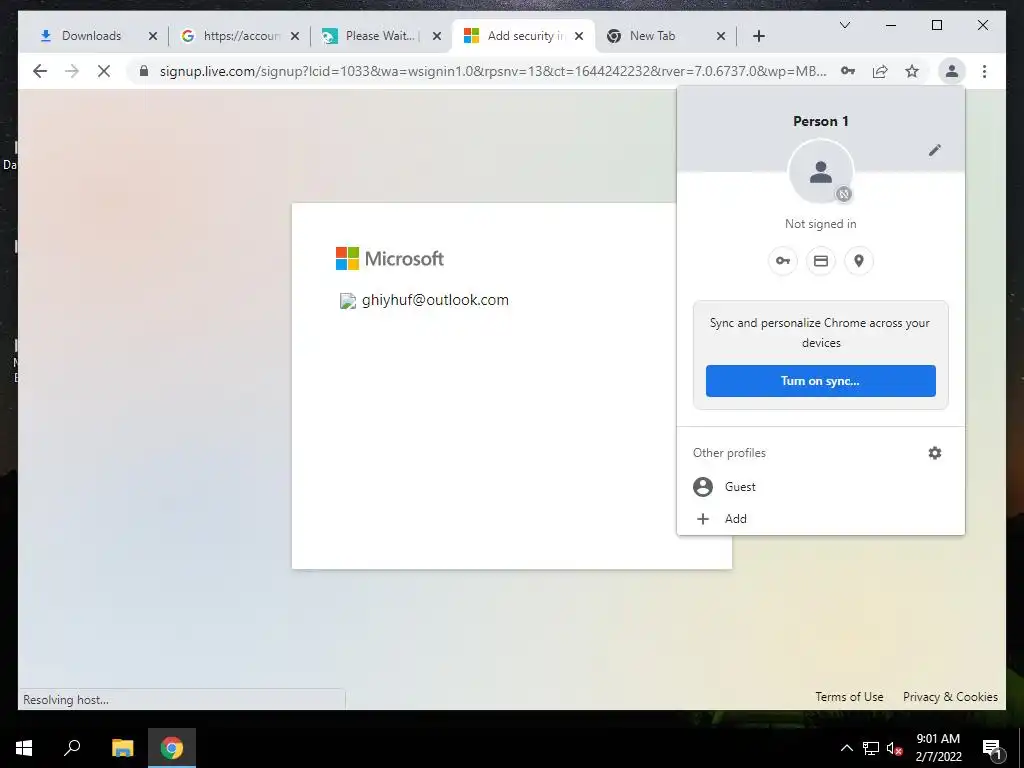Open Chrome three-dot menu
This screenshot has height=768, width=1024.
coord(984,71)
